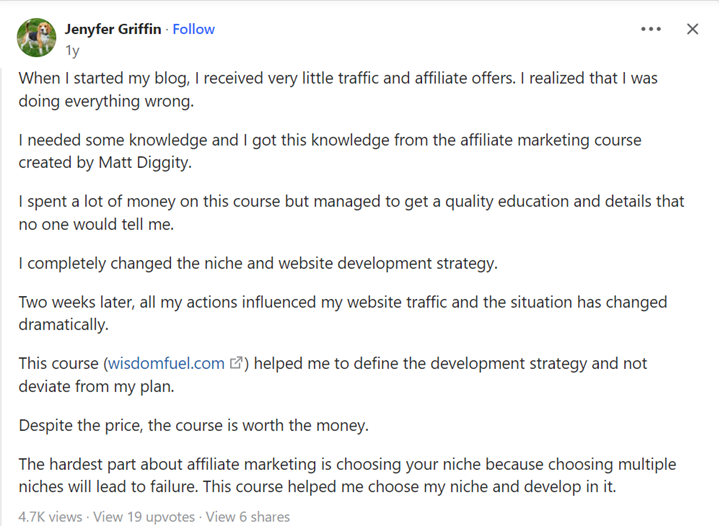Screen dimensions: 719x526
Task: Click the sentence "I spent a lot of money"
Action: pyautogui.click(x=351, y=213)
